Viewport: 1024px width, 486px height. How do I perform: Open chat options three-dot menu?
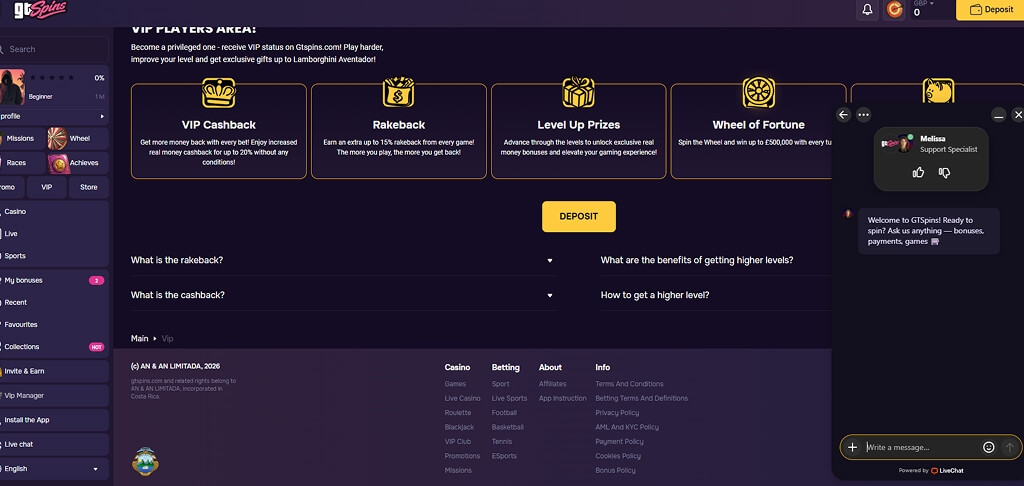pos(863,115)
